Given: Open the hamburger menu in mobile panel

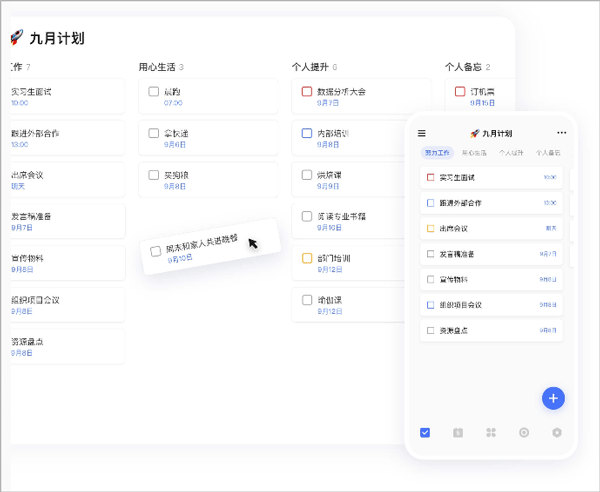Looking at the screenshot, I should [421, 133].
